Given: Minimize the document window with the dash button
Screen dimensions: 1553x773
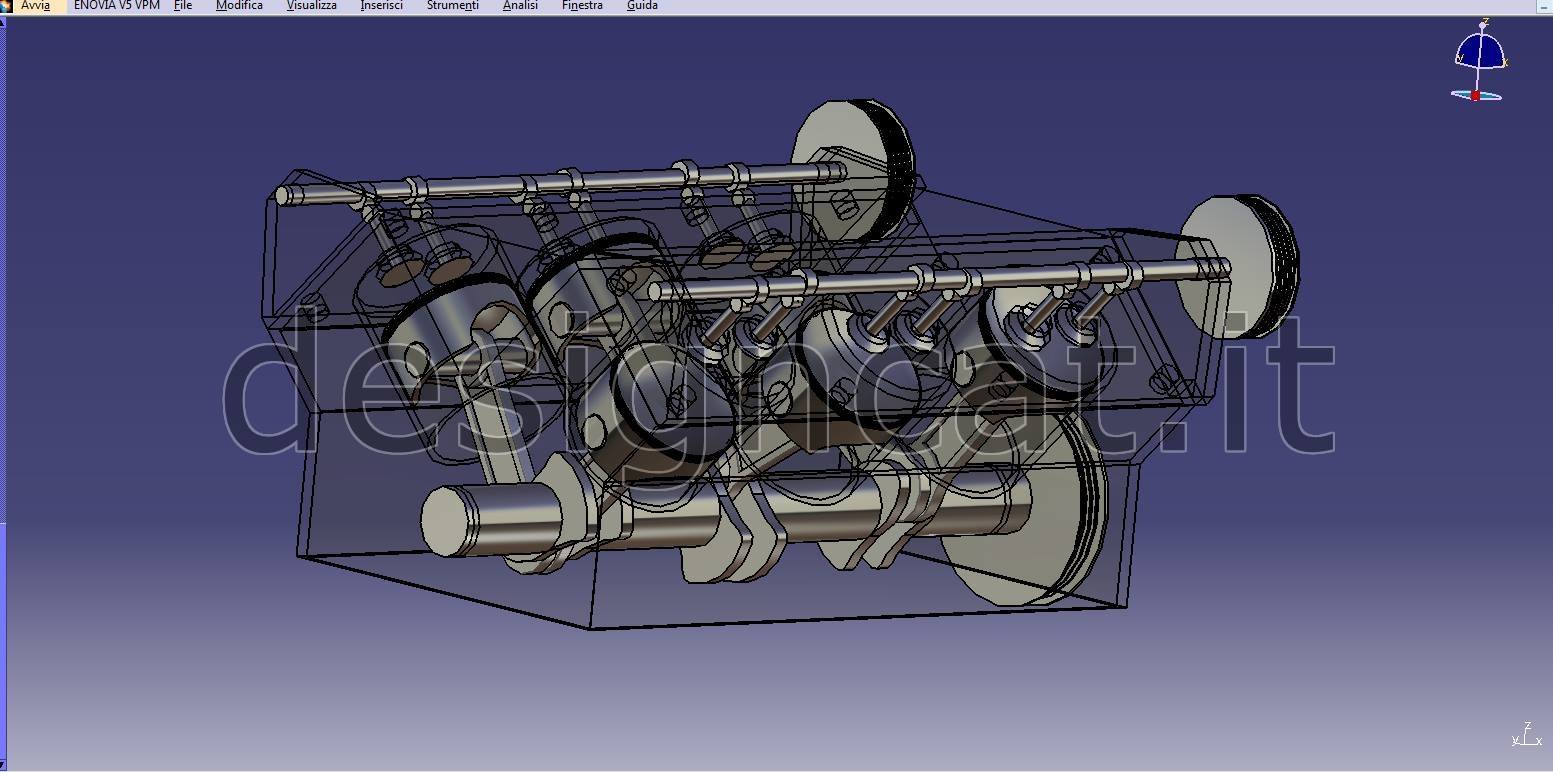Looking at the screenshot, I should click(1544, 7).
